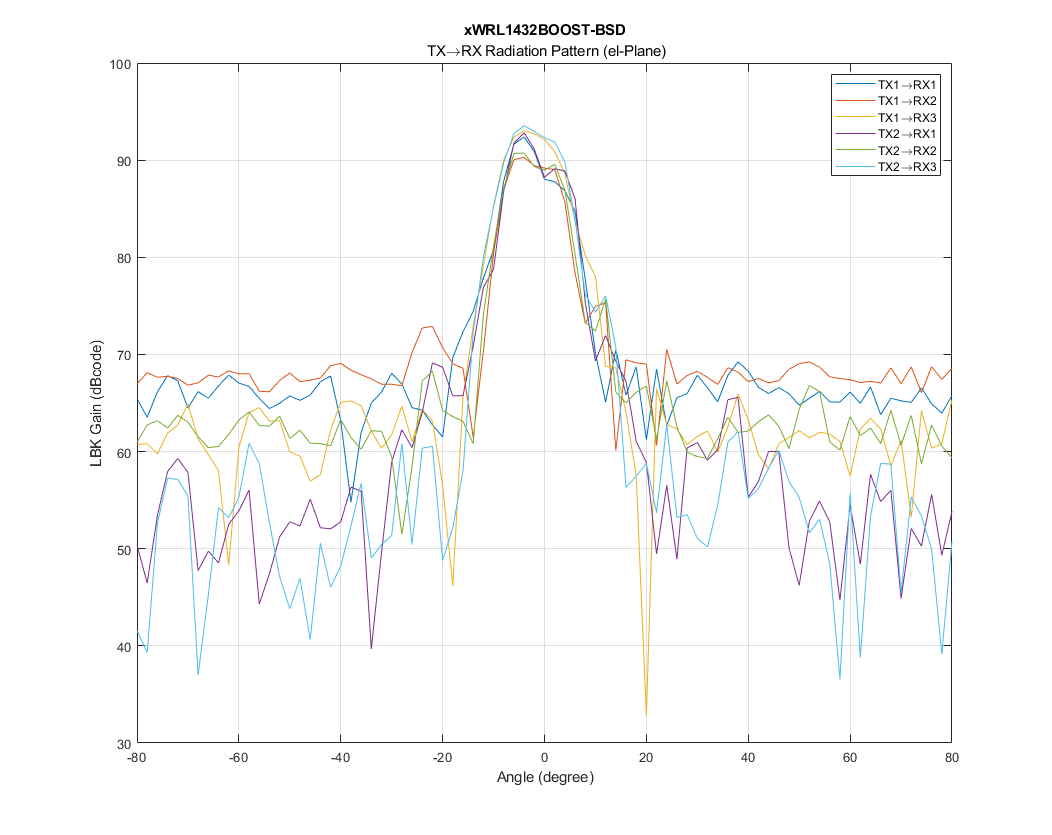The height and width of the screenshot is (835, 1052).
Task: Click the TX1→RX1 legend text label
Action: (908, 85)
